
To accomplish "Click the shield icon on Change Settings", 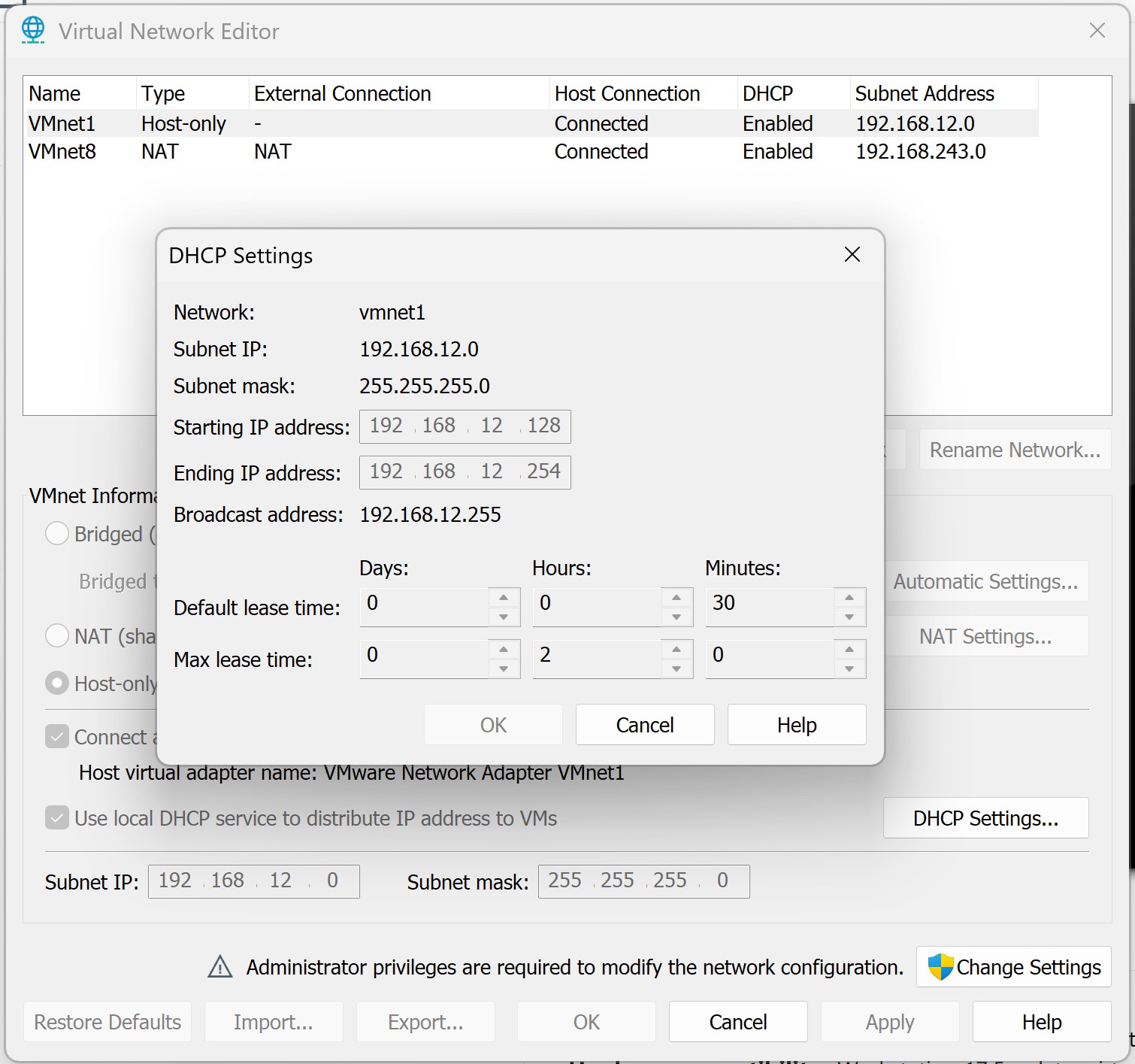I will pyautogui.click(x=940, y=967).
